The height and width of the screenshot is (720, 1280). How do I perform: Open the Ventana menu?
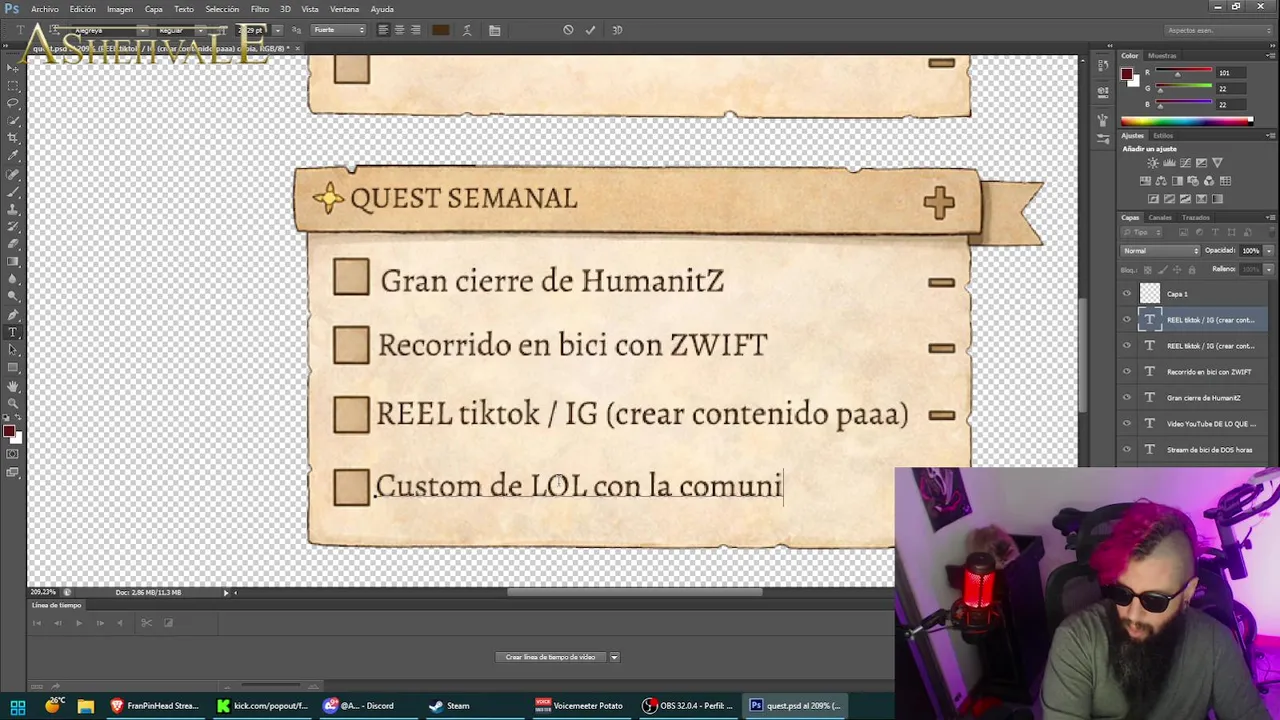point(344,9)
